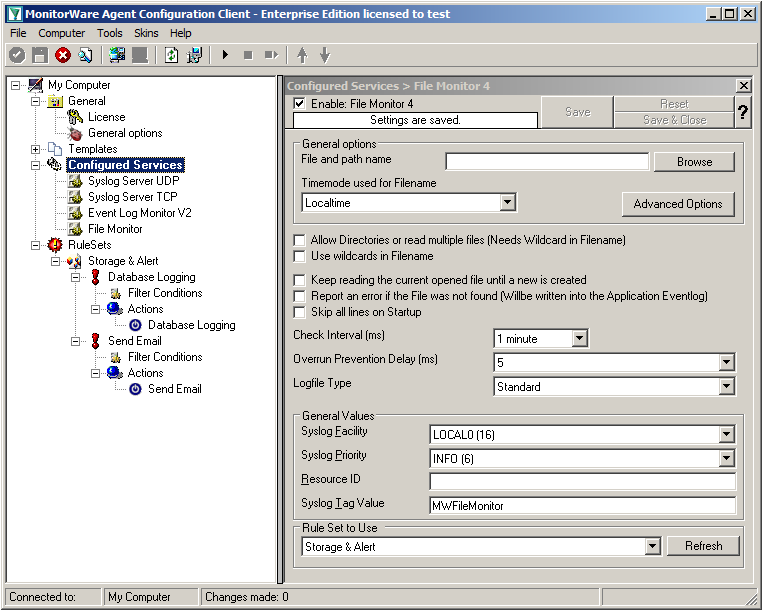This screenshot has width=763, height=611.
Task: Click the floppy disk save toolbar icon
Action: (x=40, y=55)
